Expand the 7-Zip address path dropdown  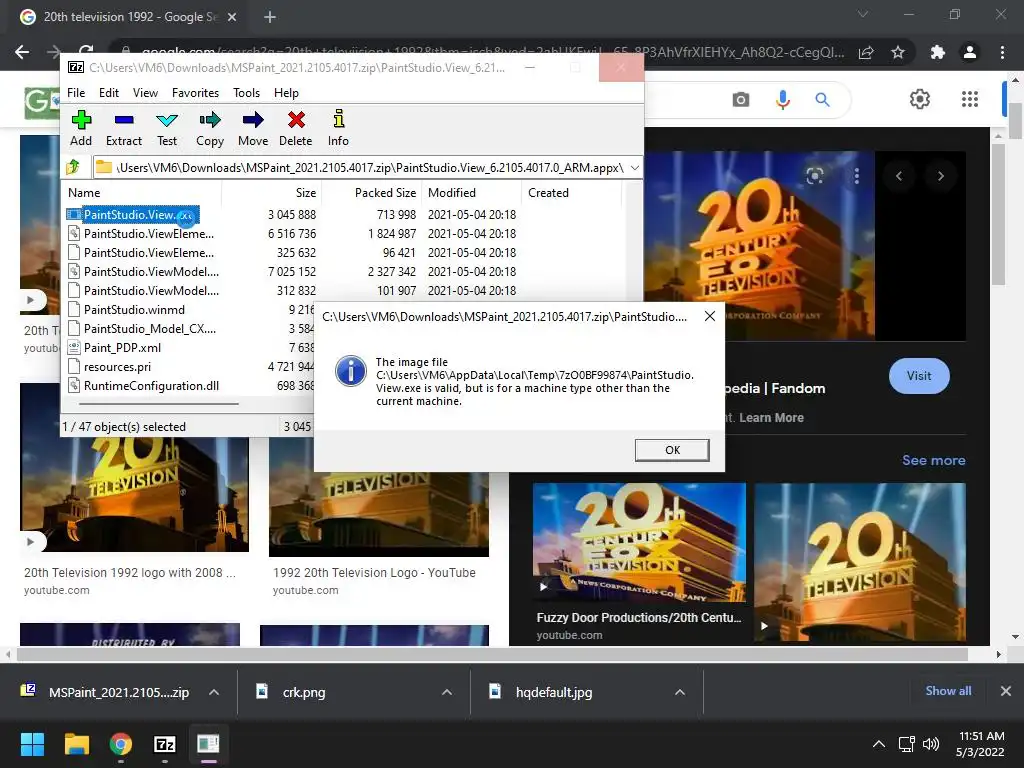tap(635, 168)
